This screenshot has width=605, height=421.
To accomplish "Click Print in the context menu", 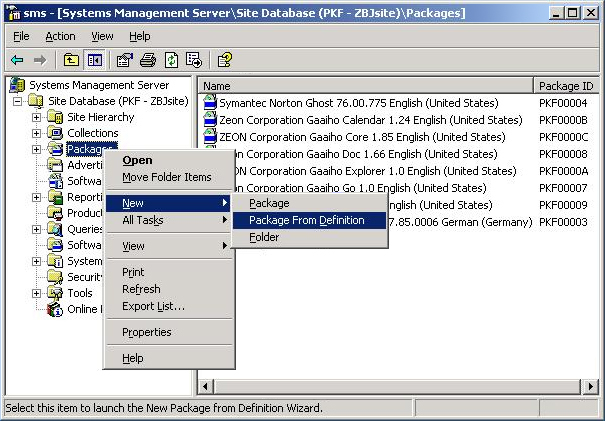I will pyautogui.click(x=169, y=272).
